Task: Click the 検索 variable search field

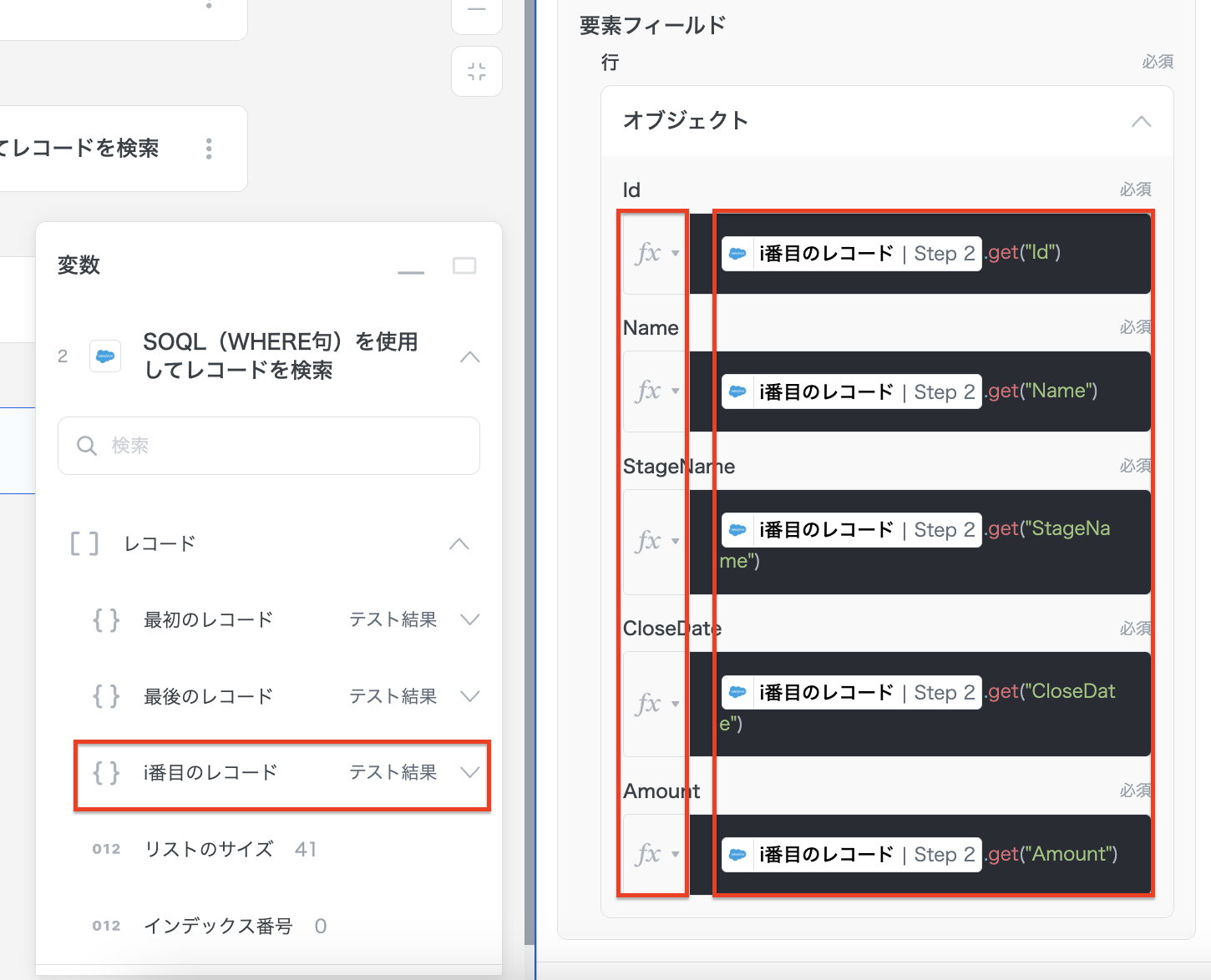Action: tap(269, 446)
